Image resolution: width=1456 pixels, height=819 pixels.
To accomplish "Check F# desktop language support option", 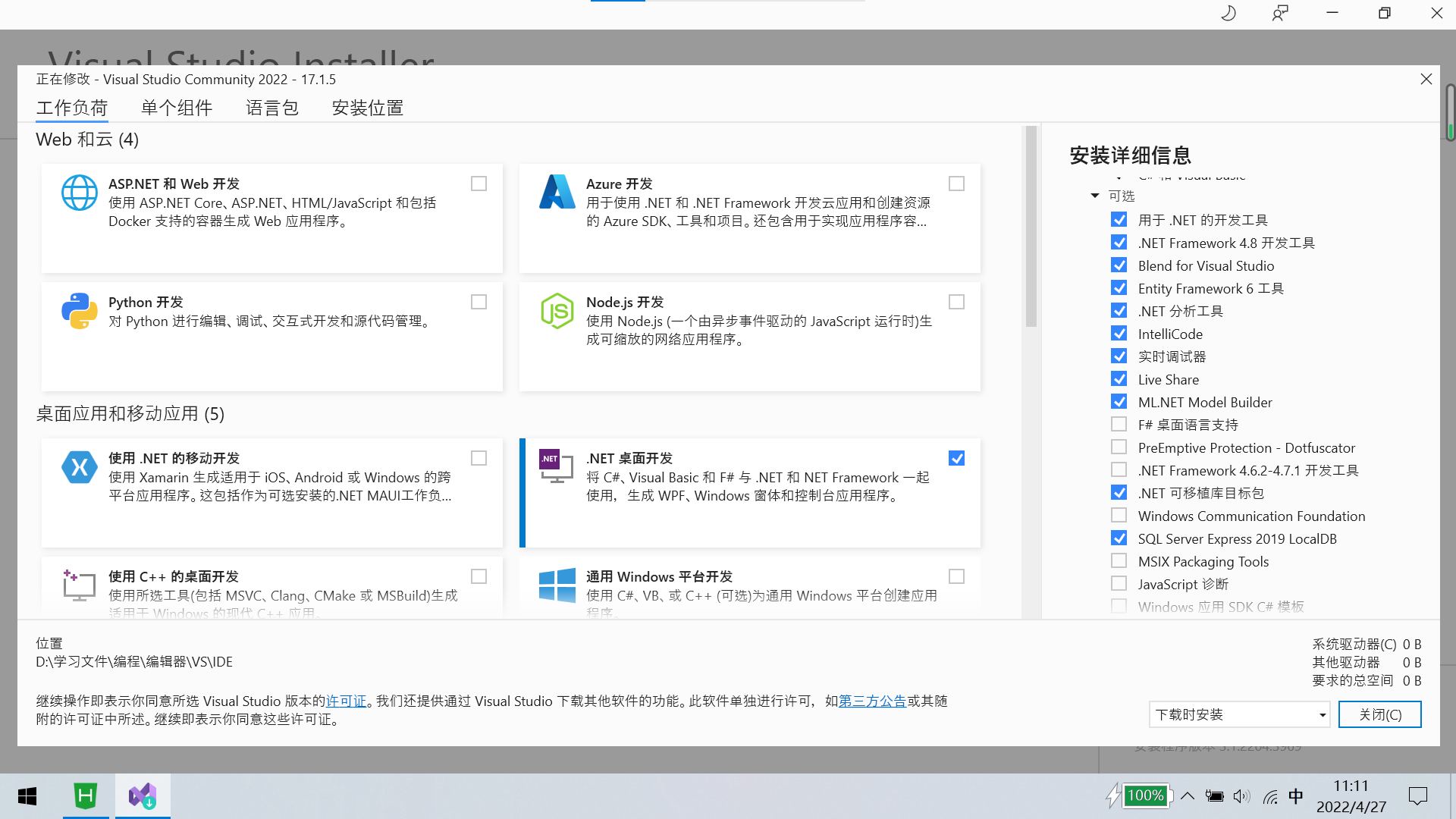I will tap(1119, 425).
